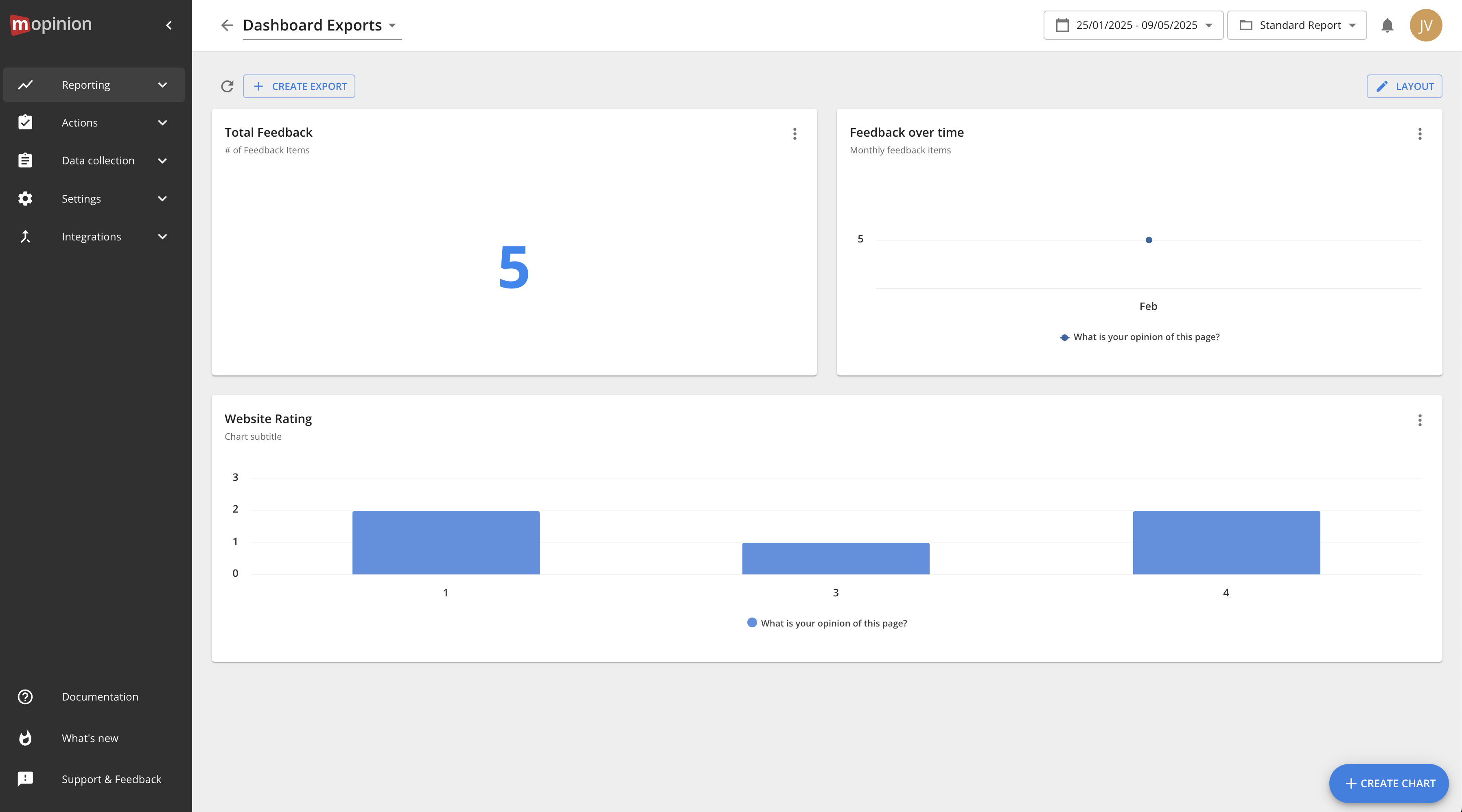1462x812 pixels.
Task: Click the Data collection clipboard icon
Action: 26,160
